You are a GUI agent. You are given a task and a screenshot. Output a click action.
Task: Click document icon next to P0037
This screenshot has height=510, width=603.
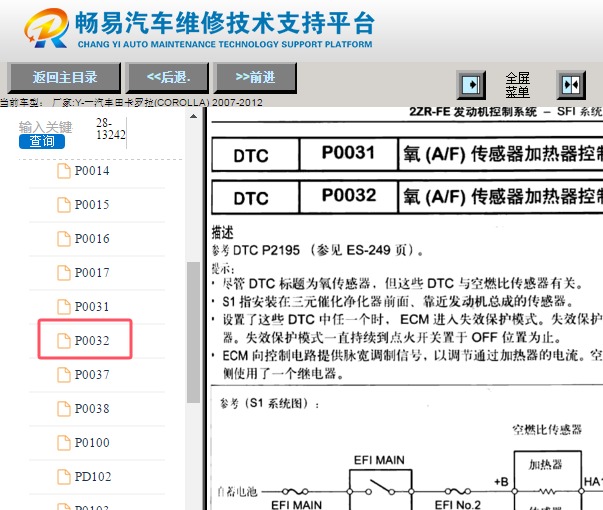tap(64, 374)
